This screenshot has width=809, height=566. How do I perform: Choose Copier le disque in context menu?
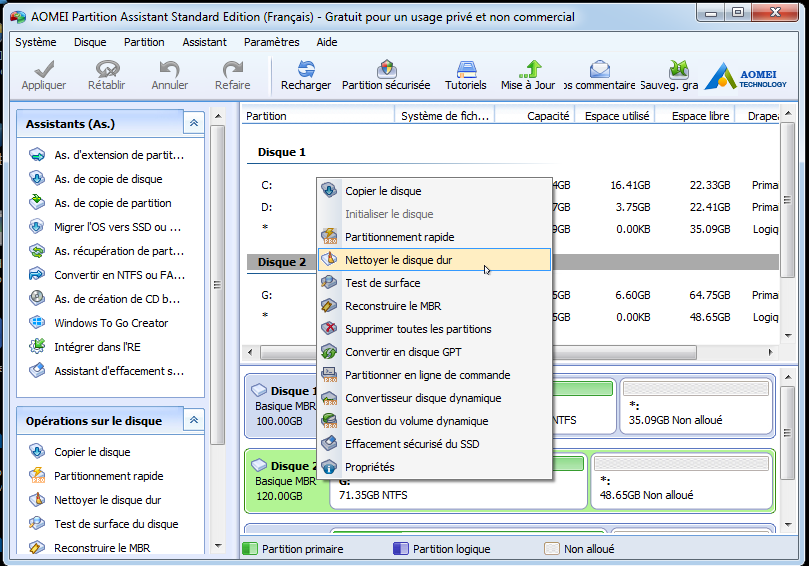(x=434, y=191)
